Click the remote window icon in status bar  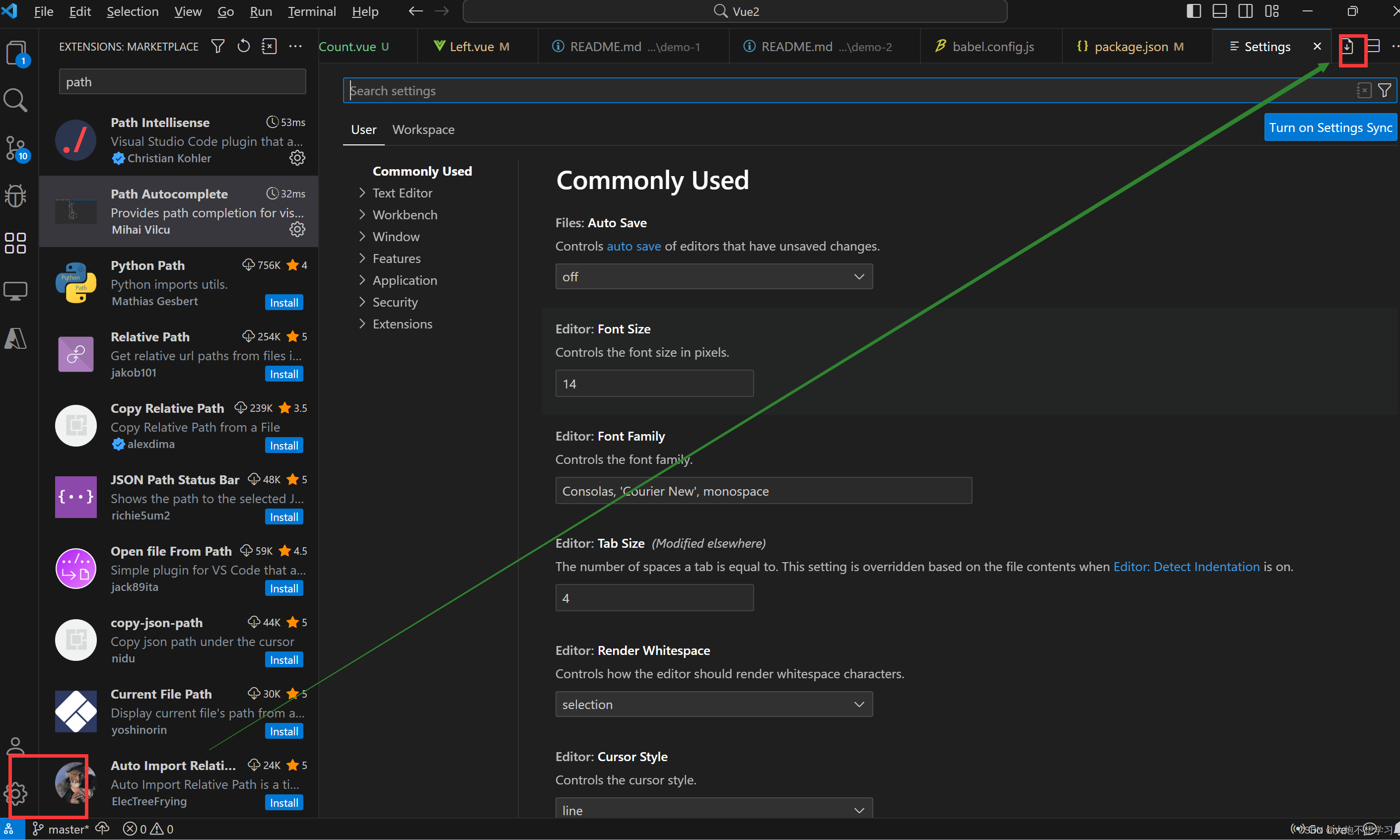click(x=9, y=829)
